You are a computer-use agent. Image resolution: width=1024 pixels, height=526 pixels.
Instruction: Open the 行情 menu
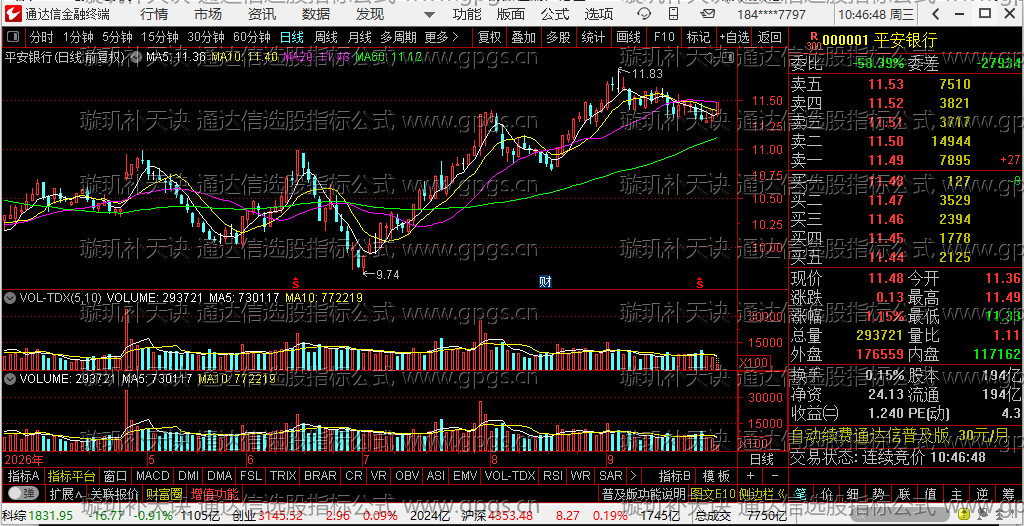point(153,14)
